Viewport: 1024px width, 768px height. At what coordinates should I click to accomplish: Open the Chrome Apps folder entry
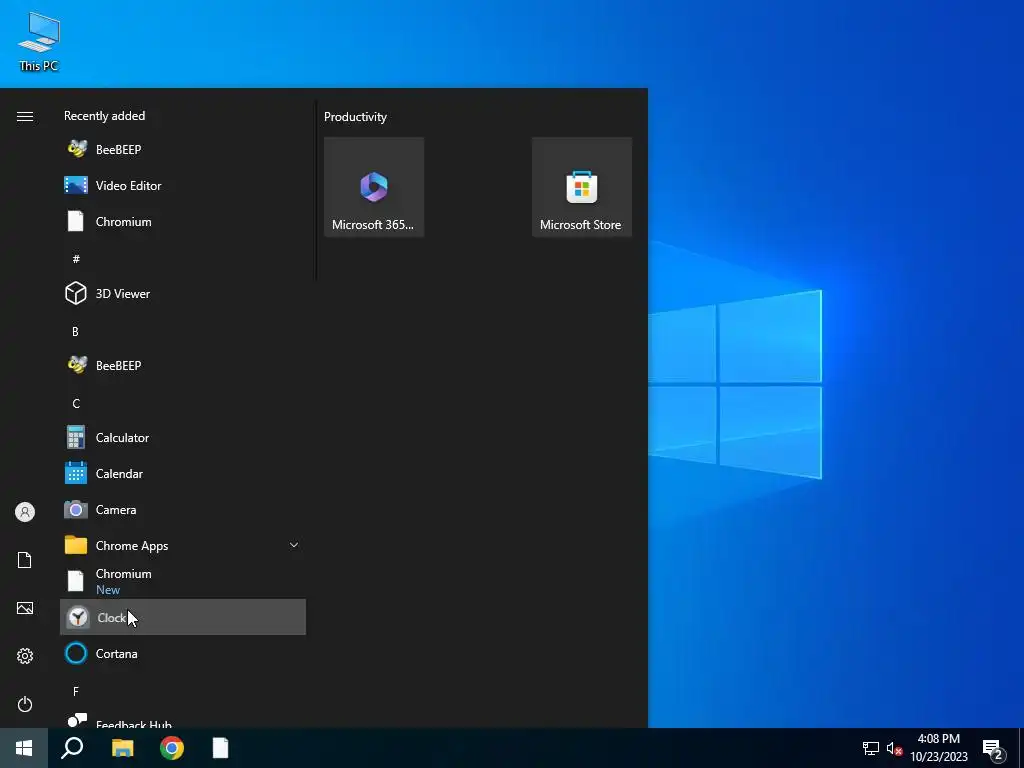pos(183,545)
